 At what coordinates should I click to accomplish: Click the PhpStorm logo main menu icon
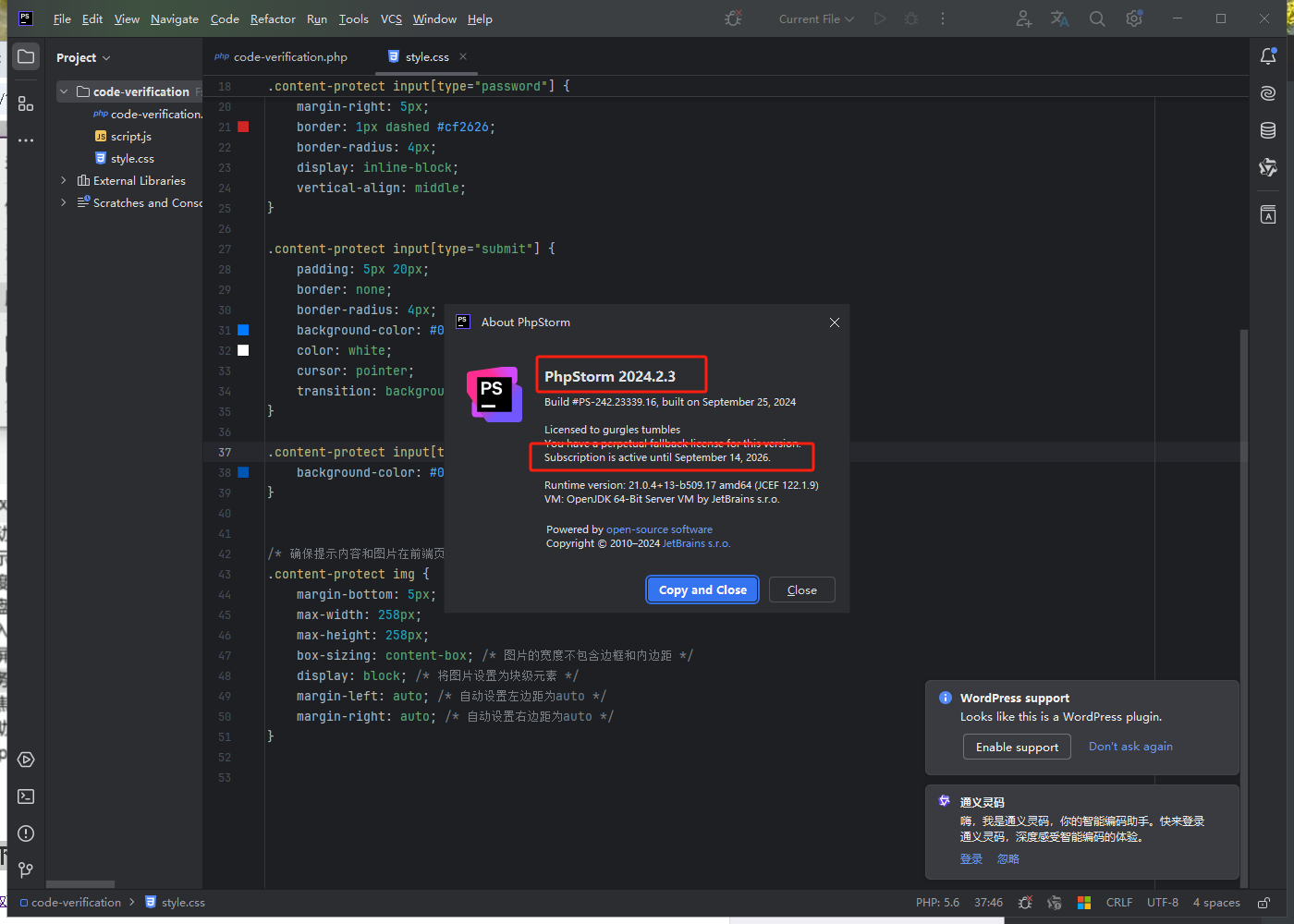click(25, 18)
